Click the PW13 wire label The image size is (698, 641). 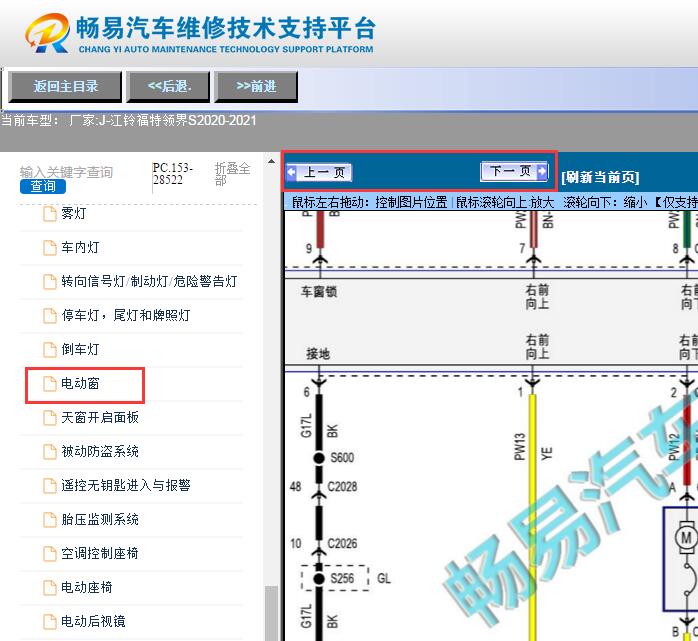520,446
